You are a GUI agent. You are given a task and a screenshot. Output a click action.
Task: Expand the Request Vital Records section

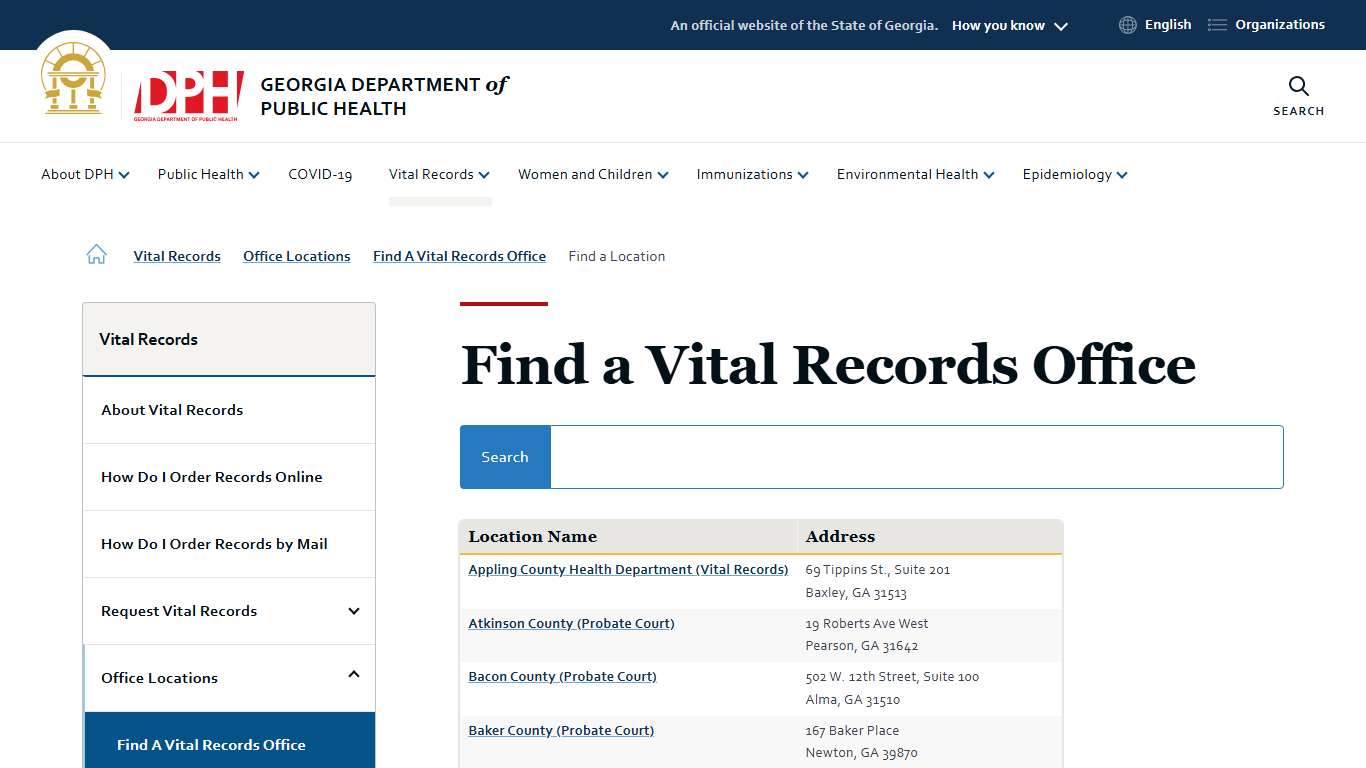353,610
